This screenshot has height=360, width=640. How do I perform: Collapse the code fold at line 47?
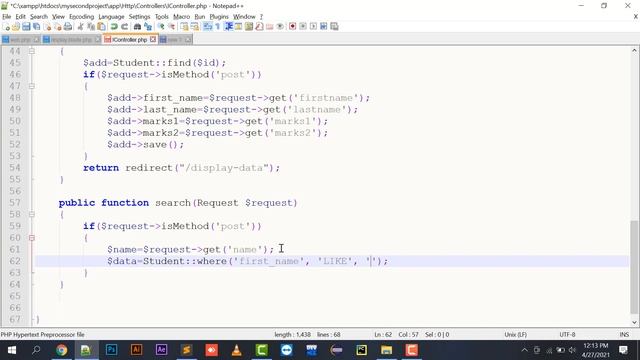tap(31, 86)
